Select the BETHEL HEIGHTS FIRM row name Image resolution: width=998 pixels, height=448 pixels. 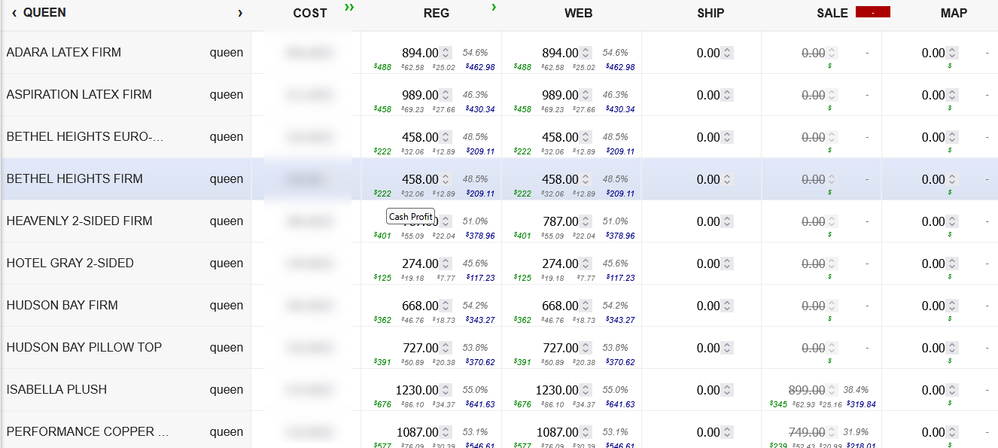click(x=74, y=179)
